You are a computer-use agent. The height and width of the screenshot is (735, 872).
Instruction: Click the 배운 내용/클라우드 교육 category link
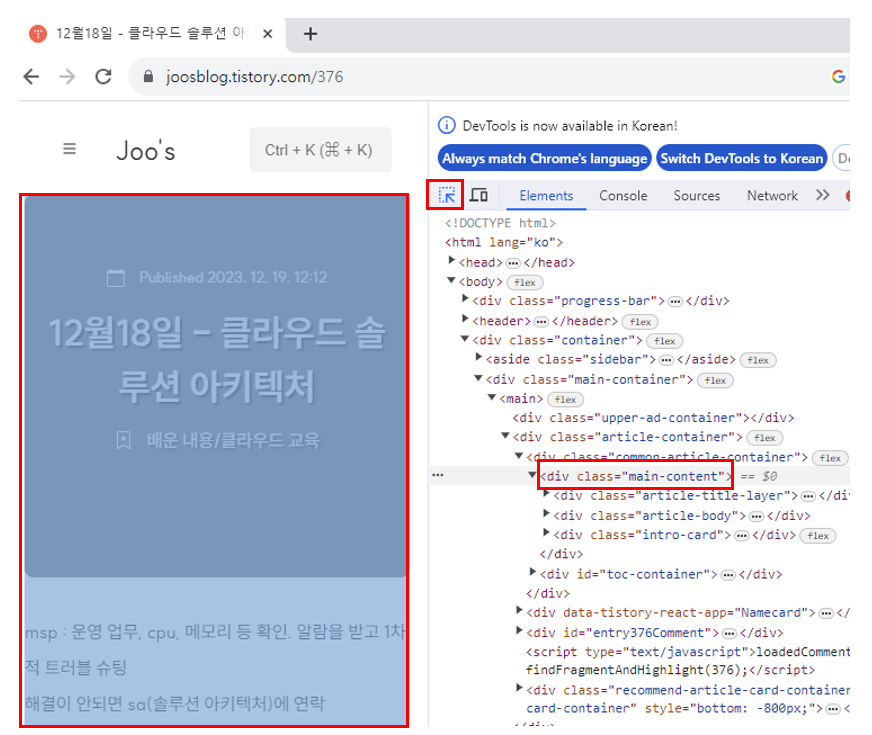[x=233, y=440]
